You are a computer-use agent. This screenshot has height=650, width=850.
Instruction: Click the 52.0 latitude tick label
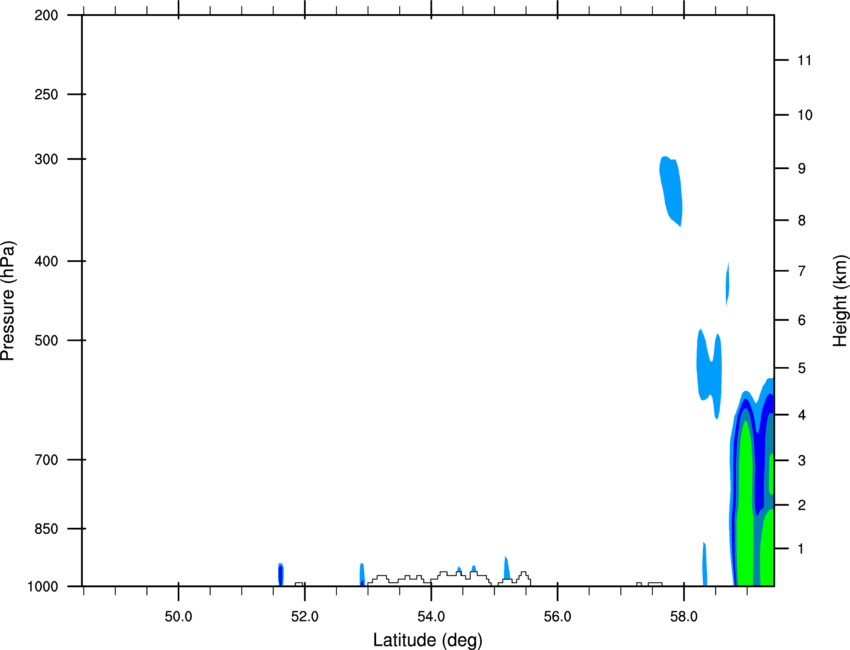305,617
